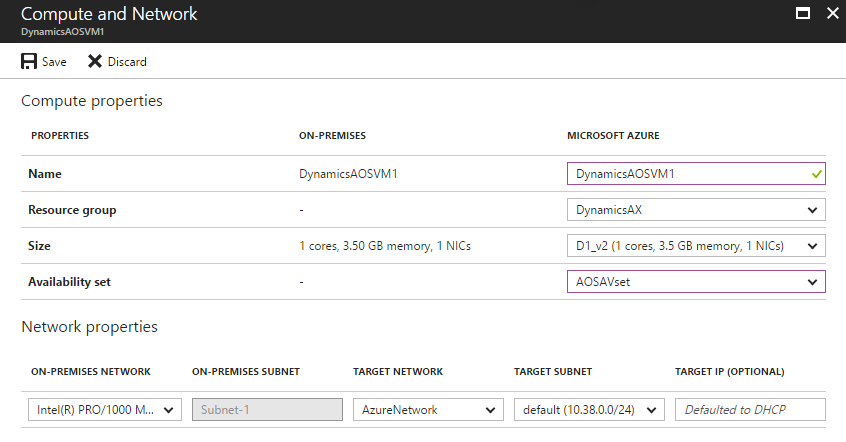
Task: Open the Resource group DynamicsAX dropdown
Action: point(696,210)
